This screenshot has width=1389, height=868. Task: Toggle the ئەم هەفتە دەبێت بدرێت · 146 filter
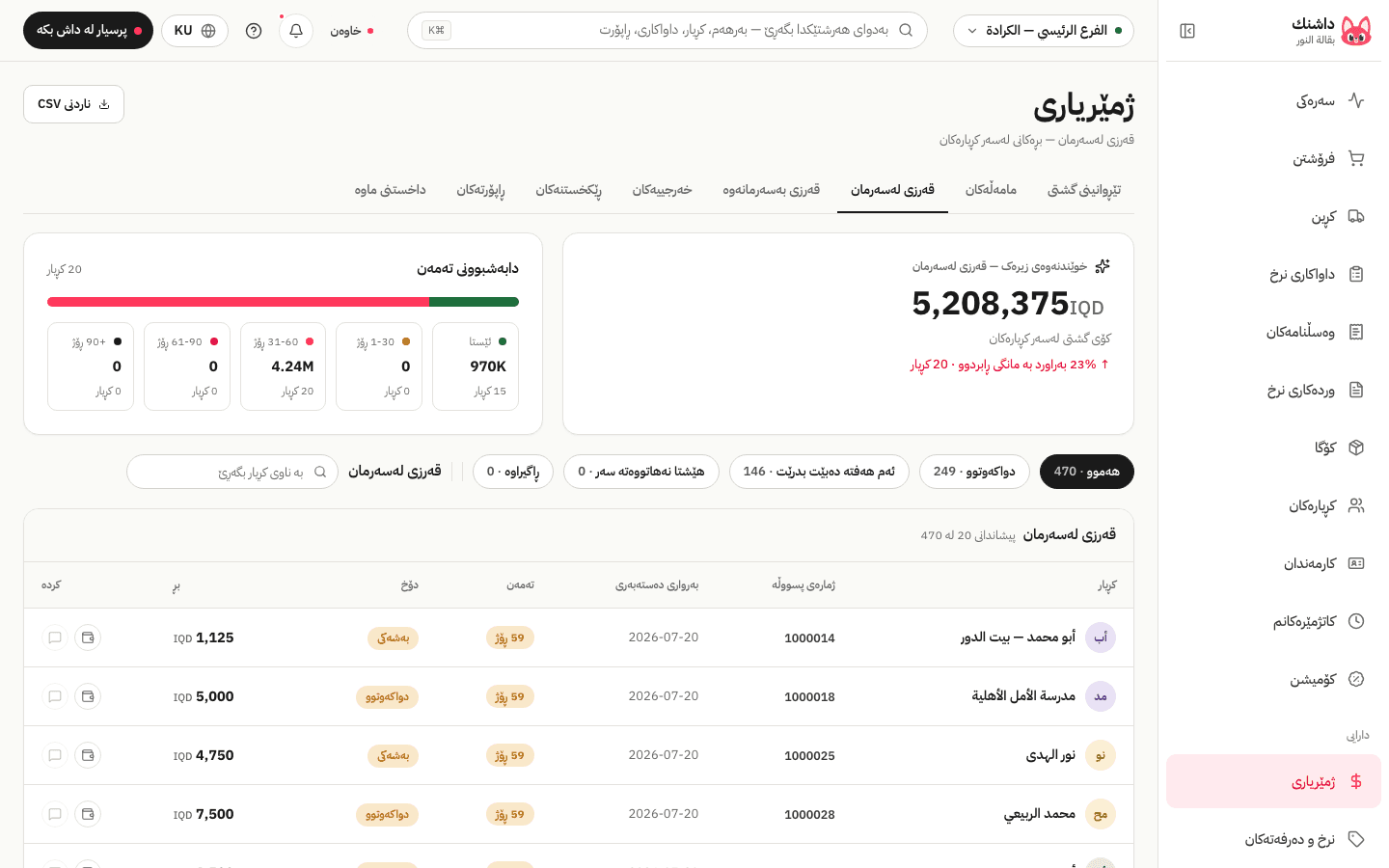point(819,472)
